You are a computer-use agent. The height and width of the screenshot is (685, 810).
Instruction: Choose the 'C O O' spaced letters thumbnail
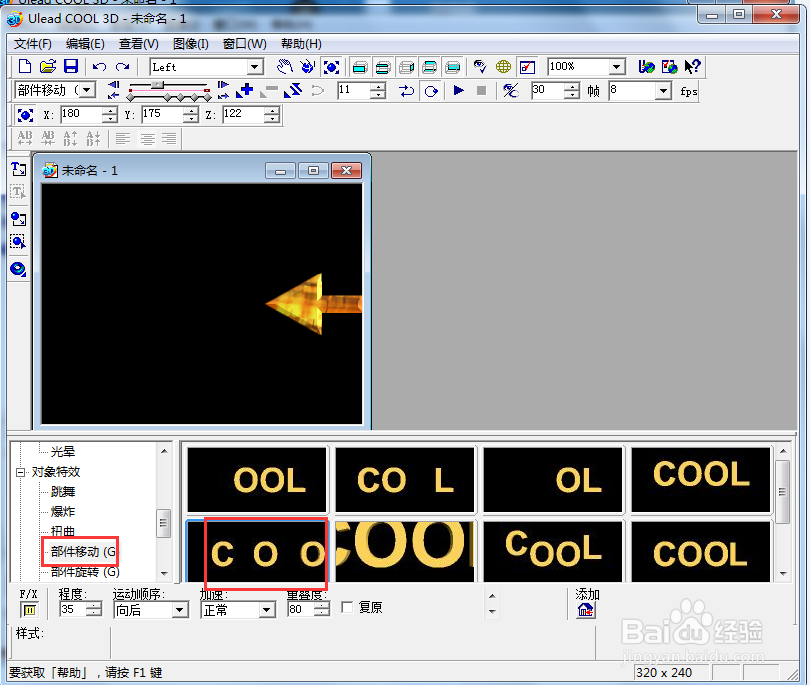(x=257, y=551)
